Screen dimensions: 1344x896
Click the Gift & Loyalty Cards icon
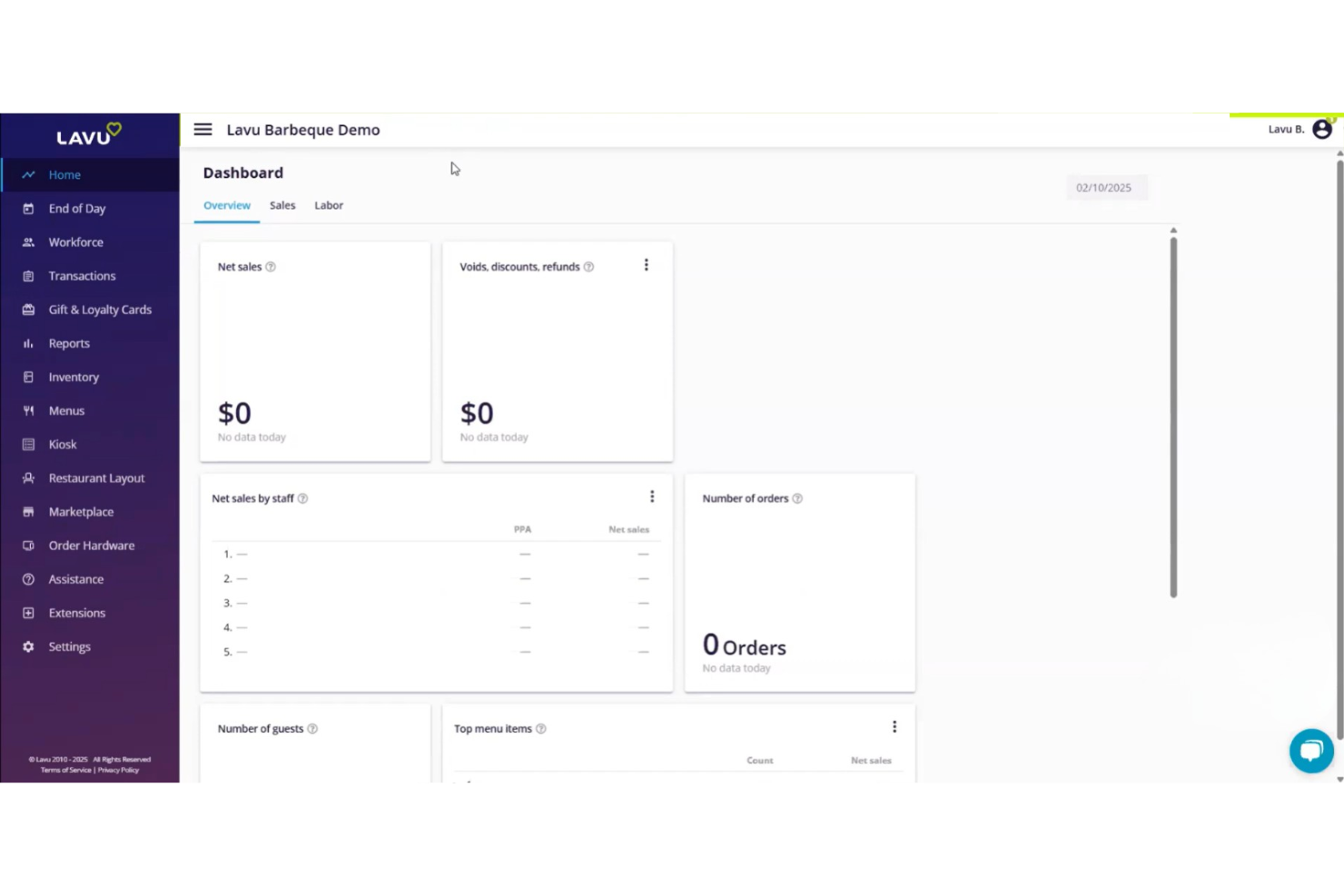[x=28, y=310]
